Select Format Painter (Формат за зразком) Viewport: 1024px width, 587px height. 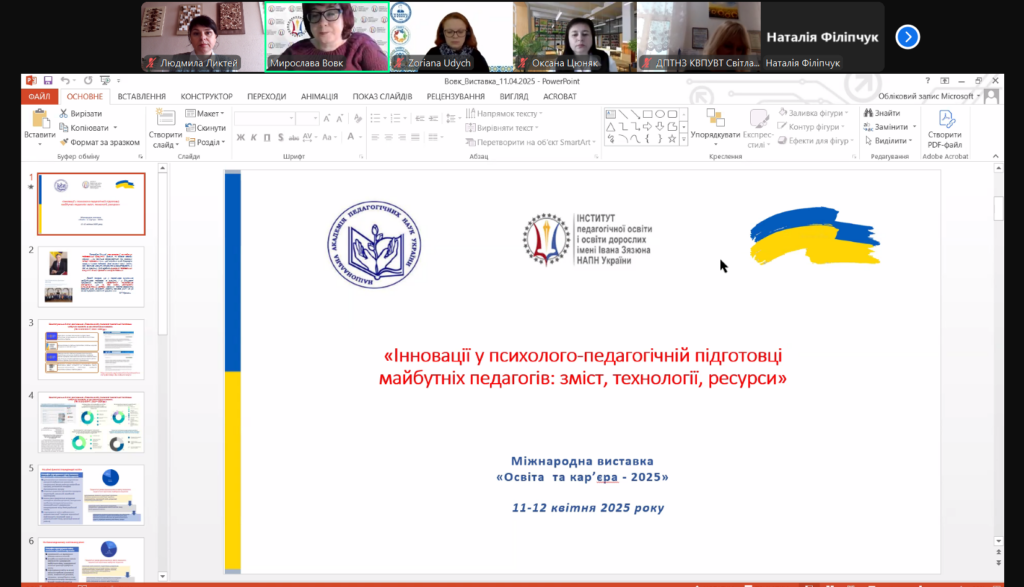pos(64,142)
